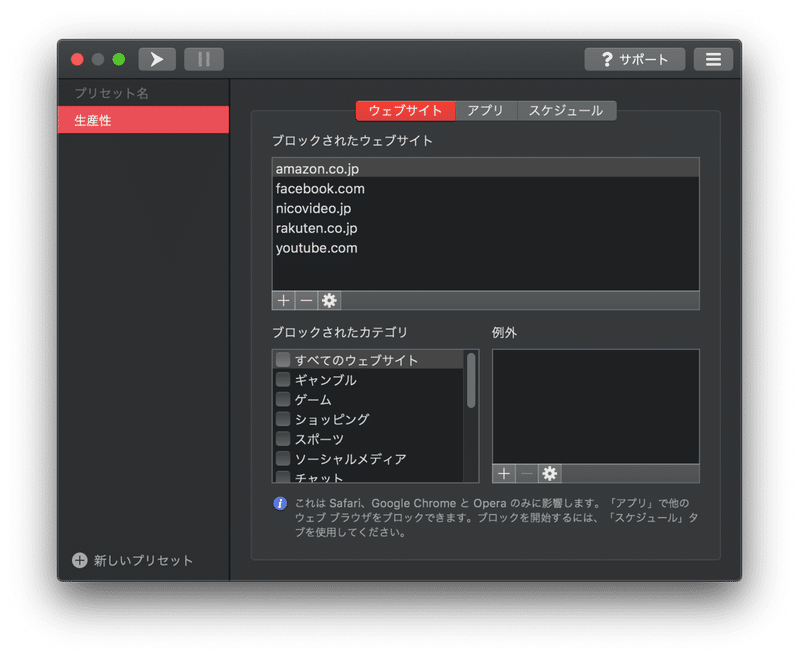Image resolution: width=800 pixels, height=658 pixels.
Task: Click inside the empty 例外 list box
Action: click(595, 407)
